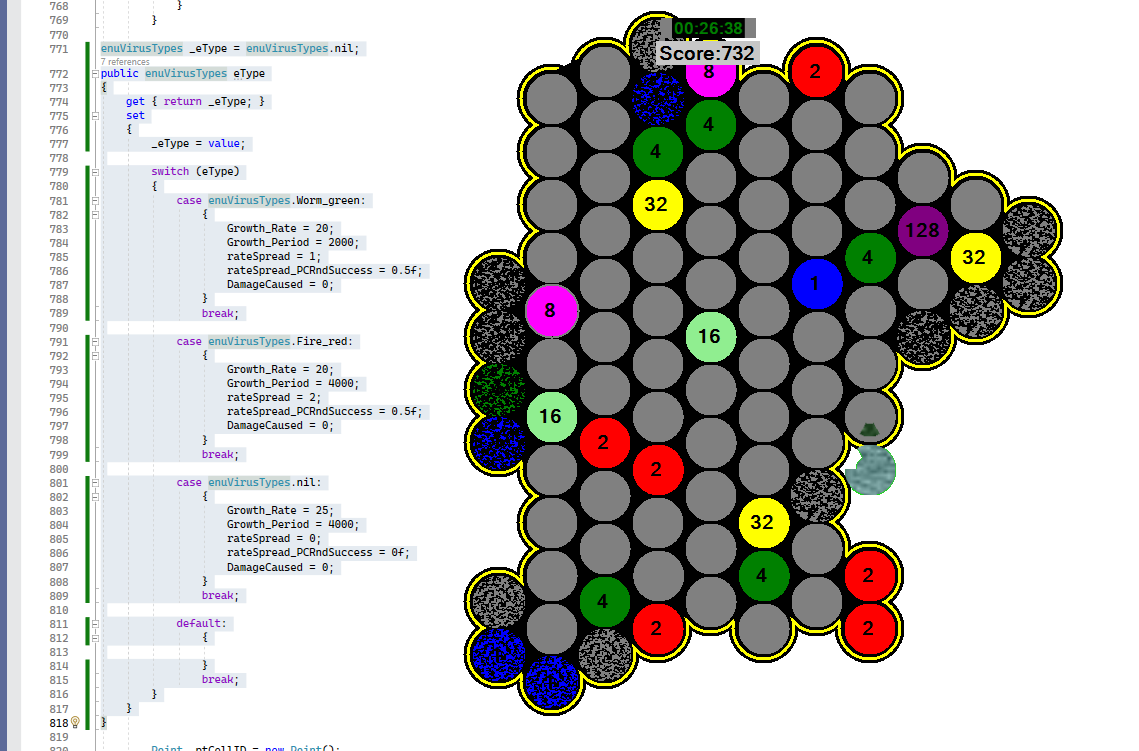The width and height of the screenshot is (1139, 751).
Task: Click the Score:732 label
Action: tap(707, 53)
